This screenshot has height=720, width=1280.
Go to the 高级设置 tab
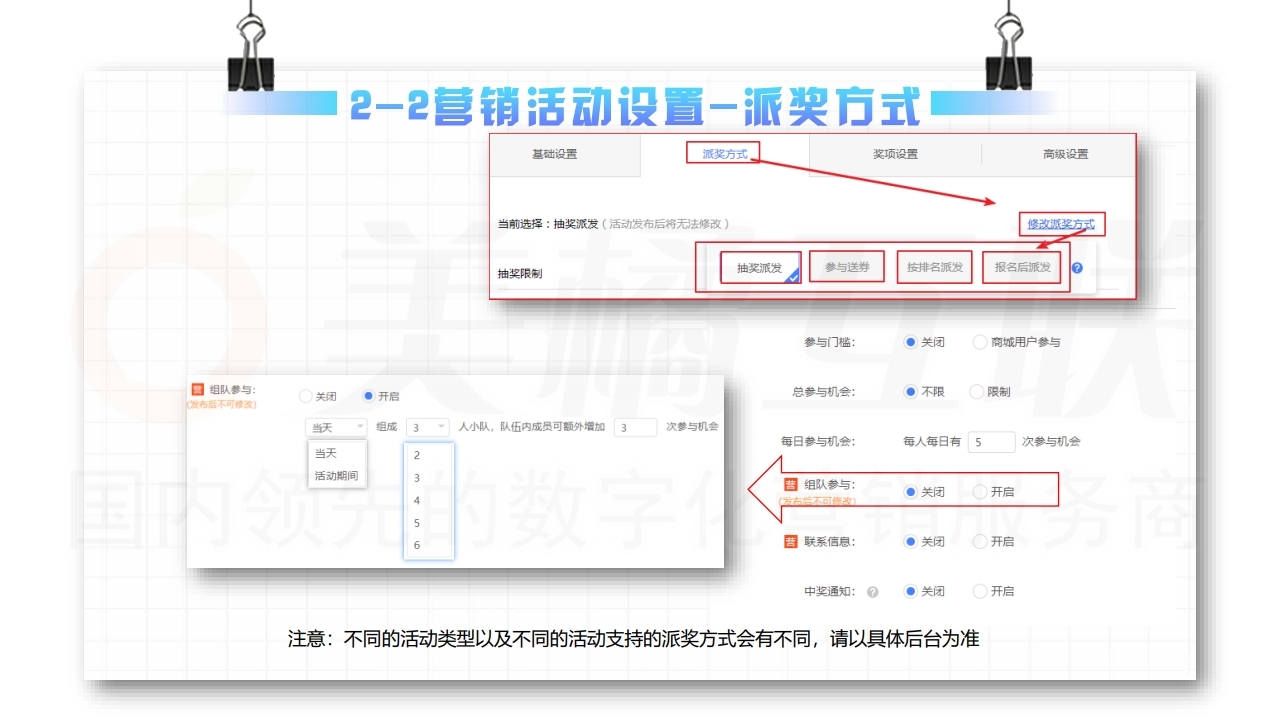[x=1065, y=154]
